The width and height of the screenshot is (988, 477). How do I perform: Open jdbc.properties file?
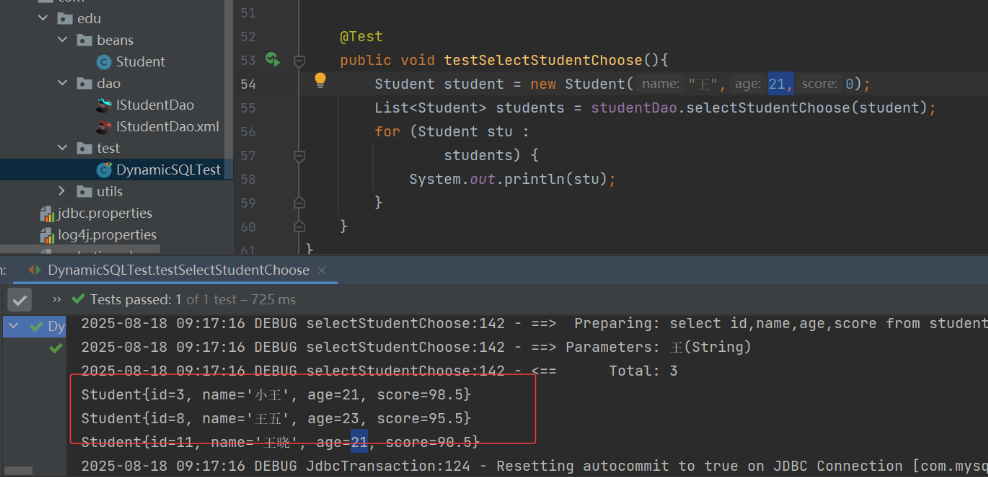tap(105, 213)
